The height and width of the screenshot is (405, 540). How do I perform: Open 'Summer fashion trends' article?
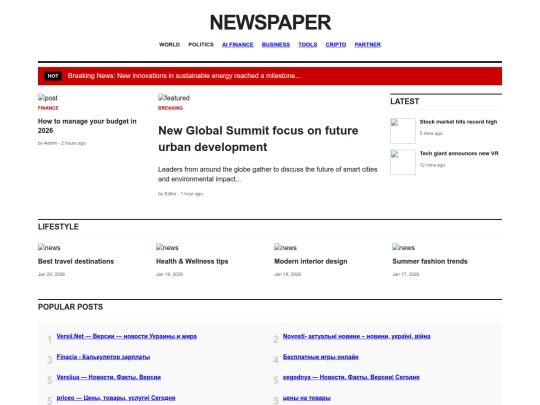tap(429, 261)
